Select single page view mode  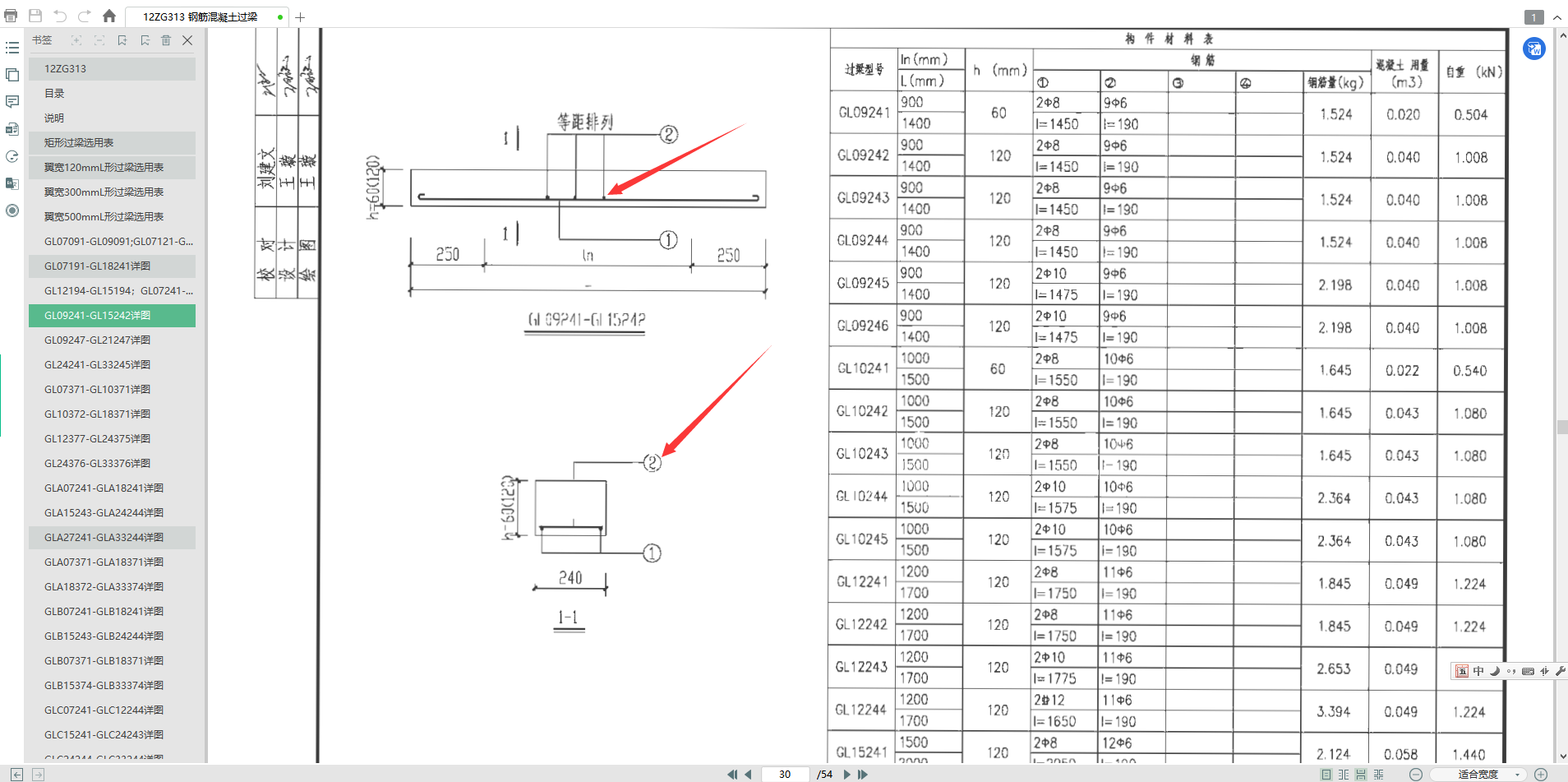1326,774
